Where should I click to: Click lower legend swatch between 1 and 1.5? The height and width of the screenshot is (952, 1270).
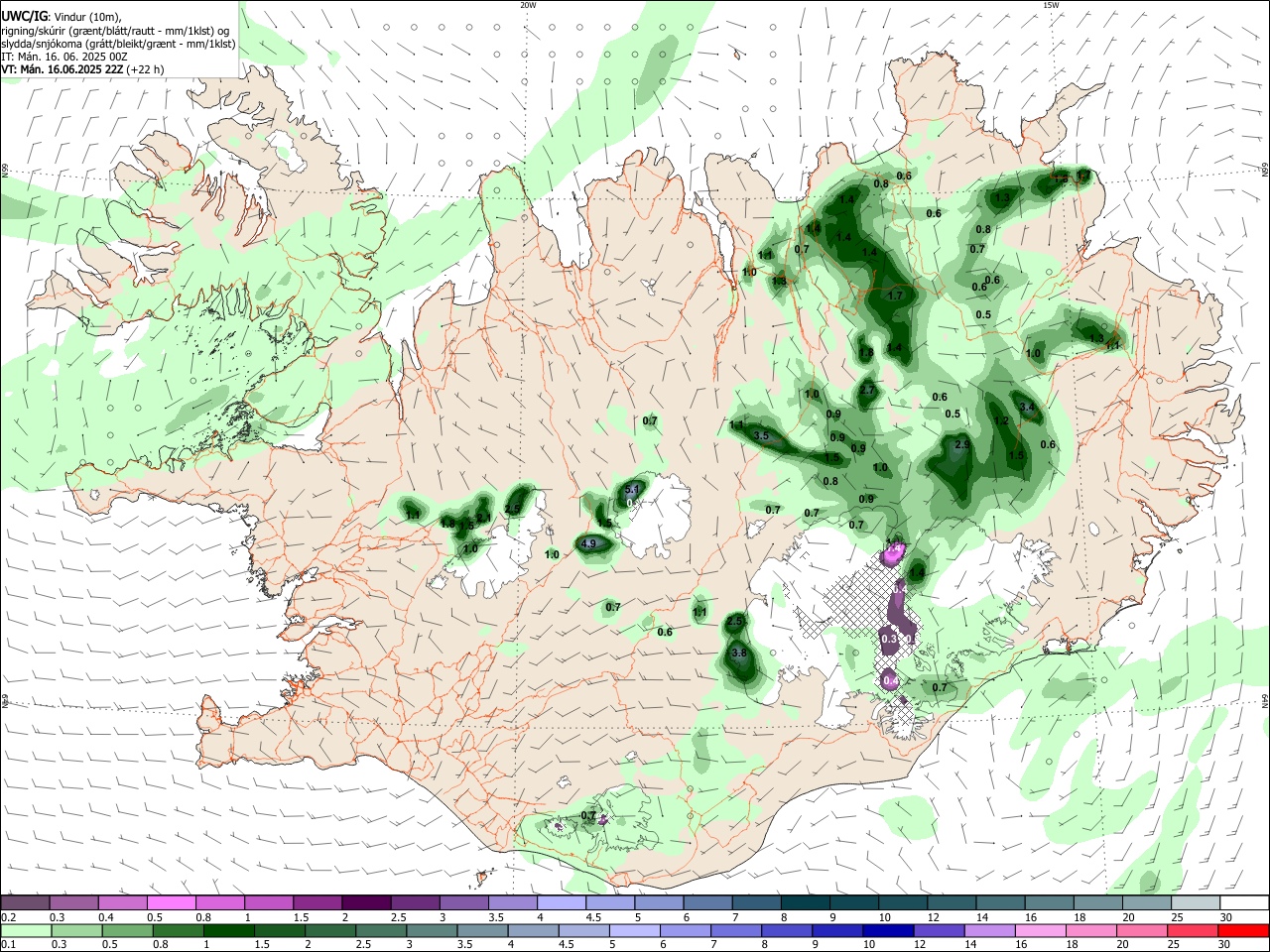pyautogui.click(x=229, y=930)
